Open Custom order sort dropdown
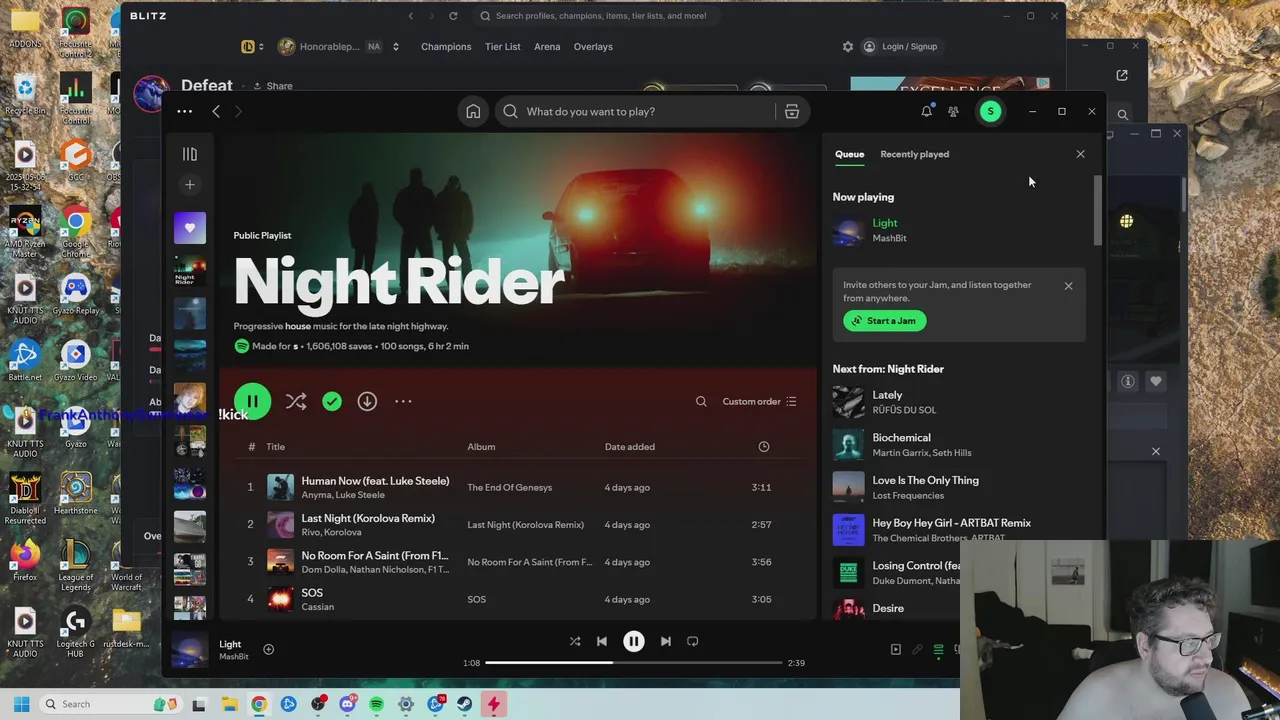This screenshot has height=720, width=1280. point(759,401)
